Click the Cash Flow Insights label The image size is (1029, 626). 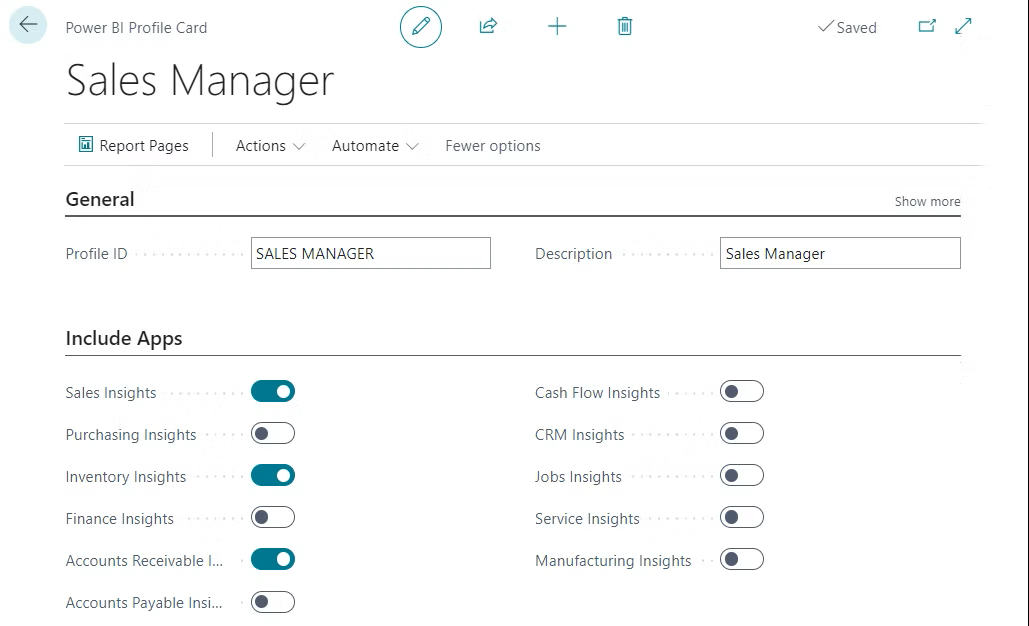point(597,392)
